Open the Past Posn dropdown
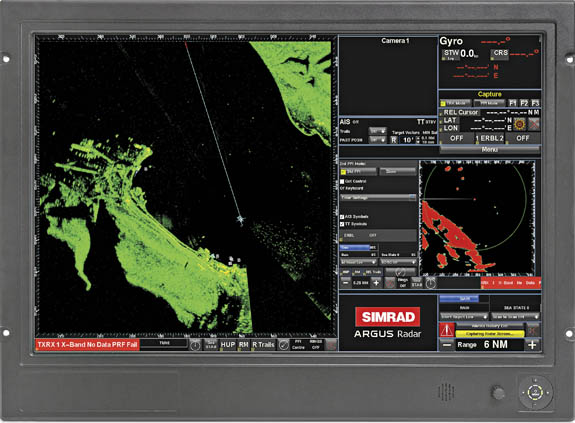The height and width of the screenshot is (423, 575). click(378, 140)
